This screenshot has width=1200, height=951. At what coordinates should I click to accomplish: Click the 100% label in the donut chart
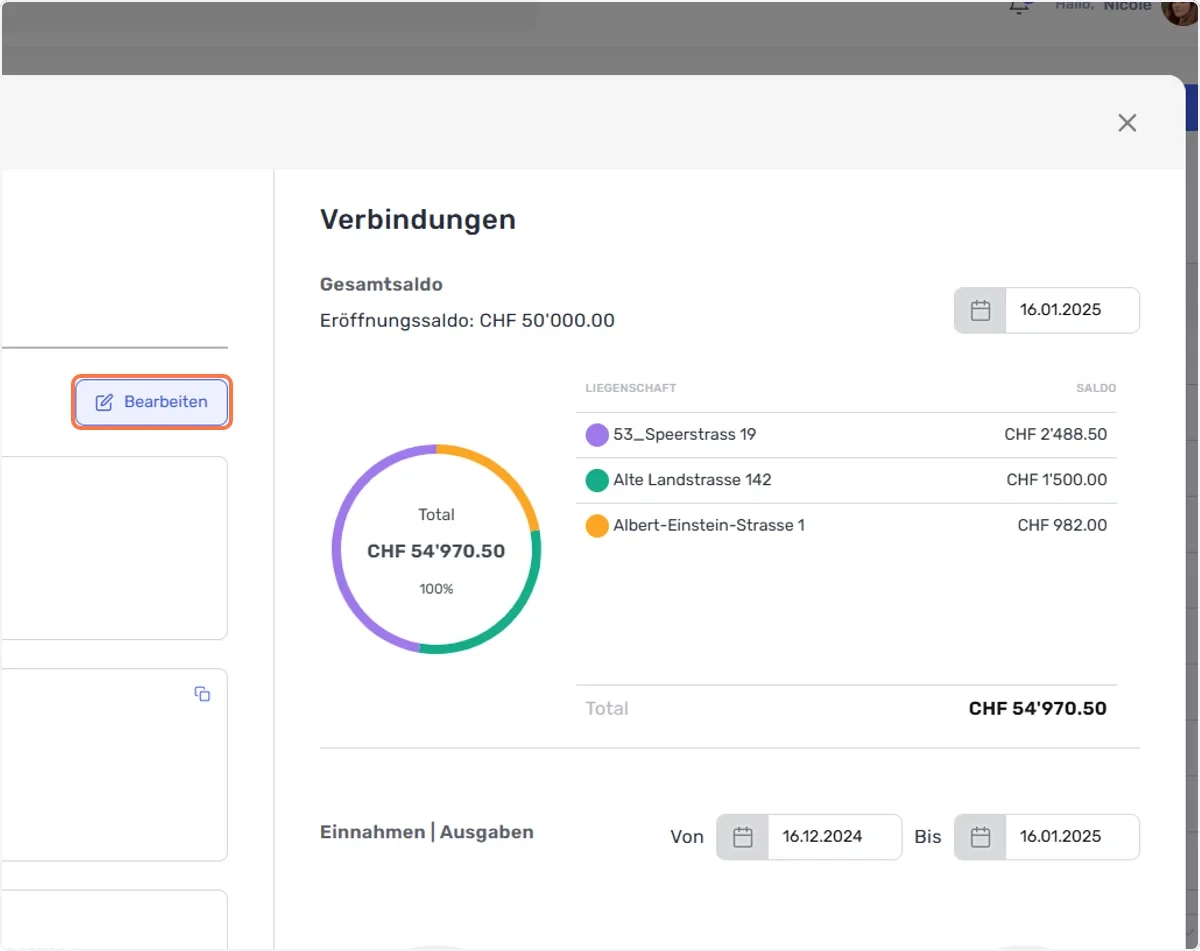tap(436, 589)
